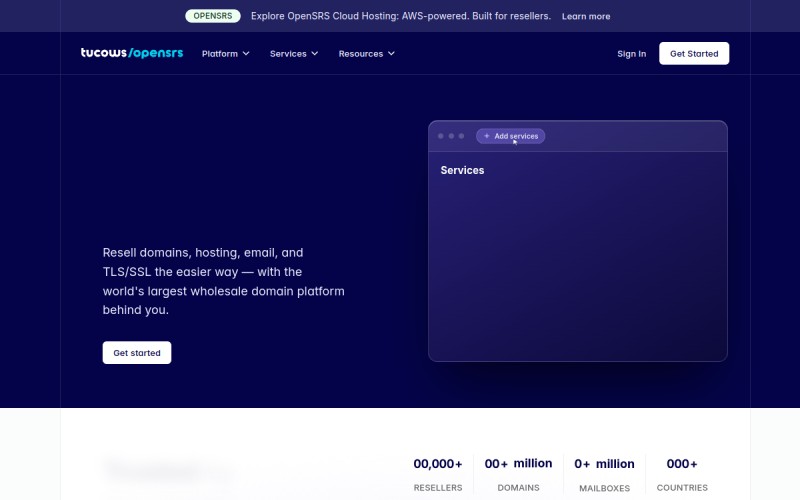Expand the Platform menu chevron

(246, 54)
